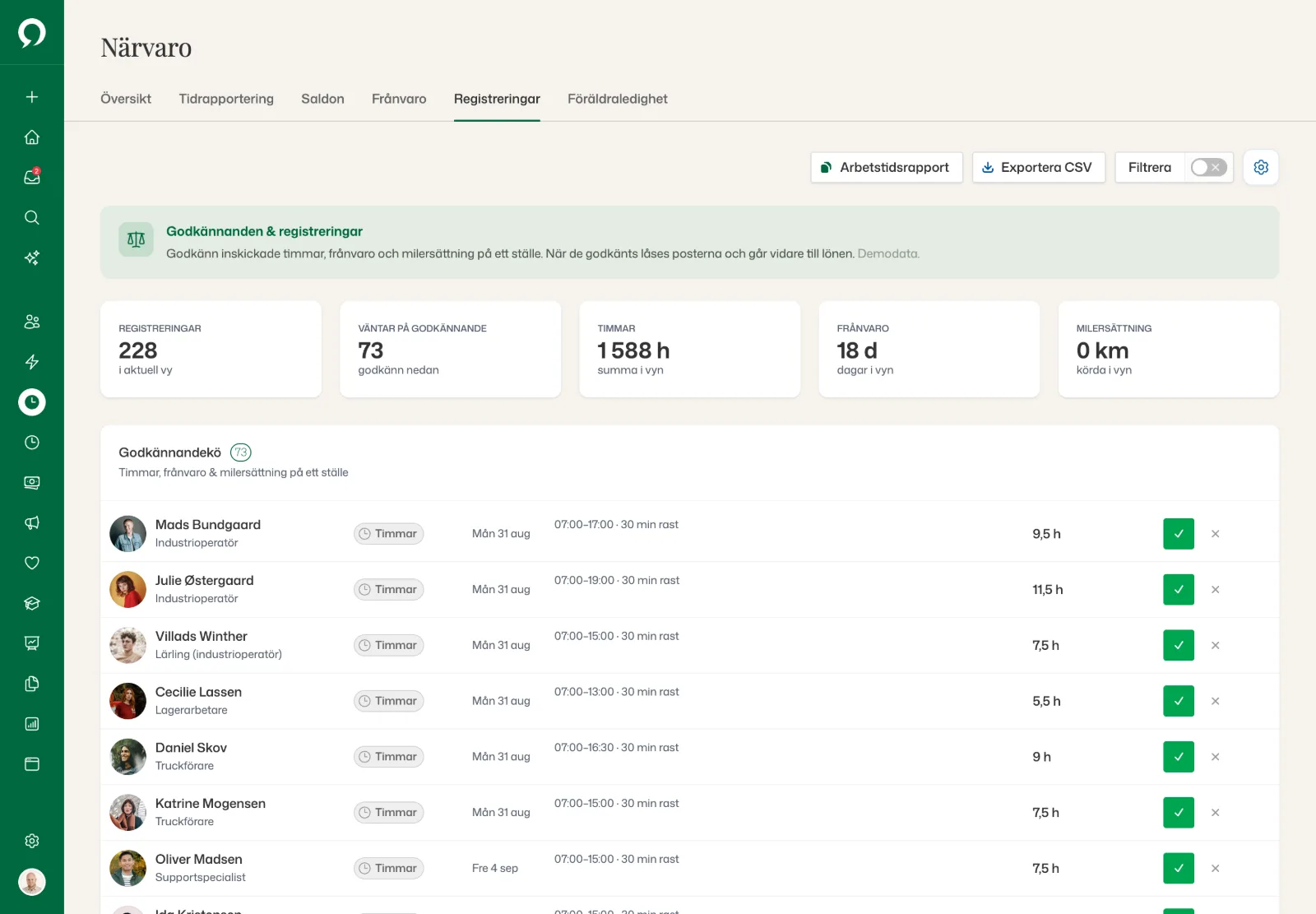Approve Daniel Skov's 9 h entry

[1179, 757]
